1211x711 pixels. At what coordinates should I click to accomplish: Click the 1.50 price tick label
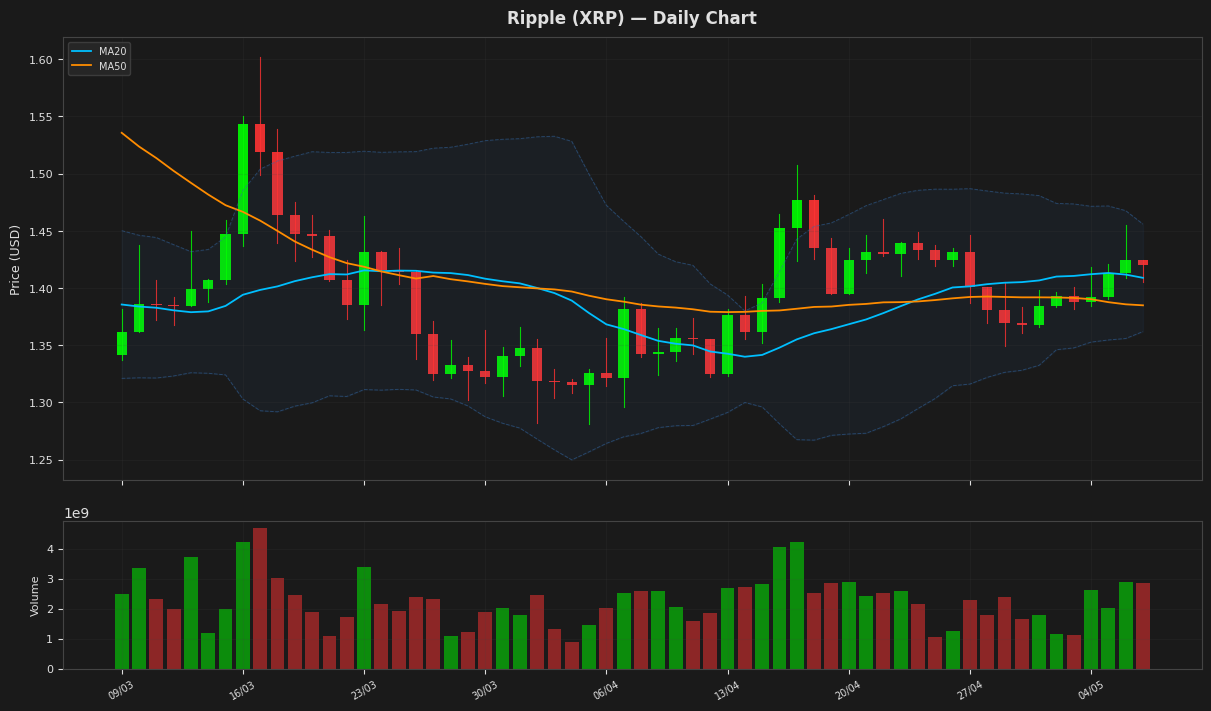pyautogui.click(x=40, y=174)
